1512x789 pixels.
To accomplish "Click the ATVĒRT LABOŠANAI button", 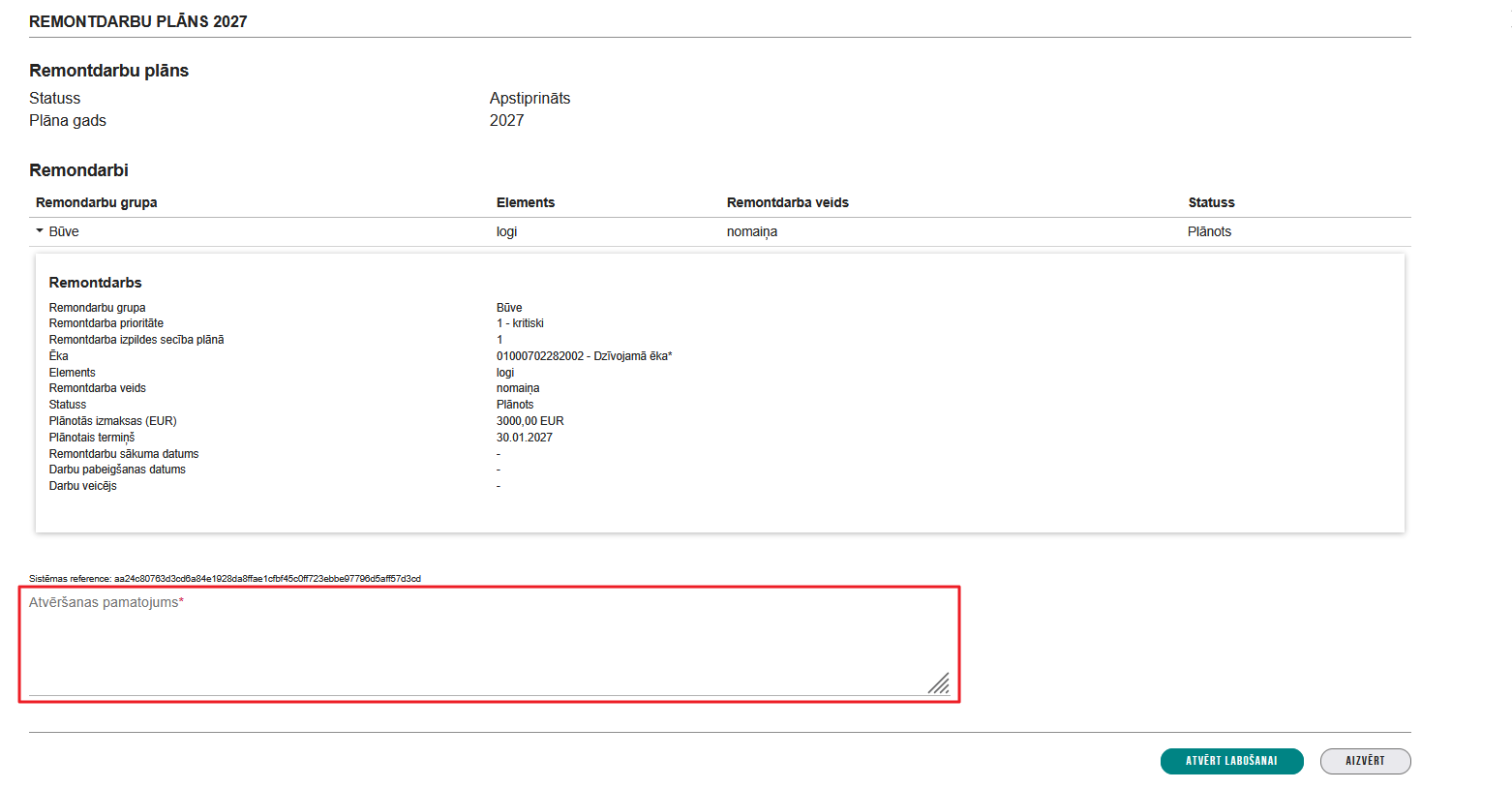I will [x=1231, y=761].
